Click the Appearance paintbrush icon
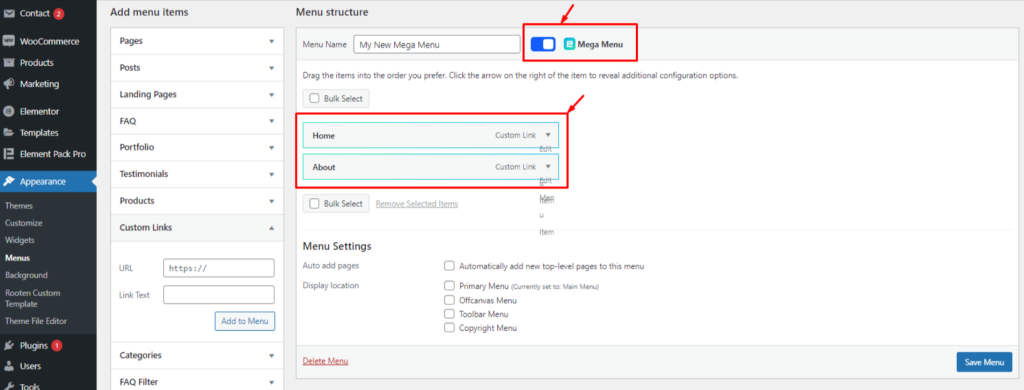This screenshot has height=390, width=1024. click(9, 182)
